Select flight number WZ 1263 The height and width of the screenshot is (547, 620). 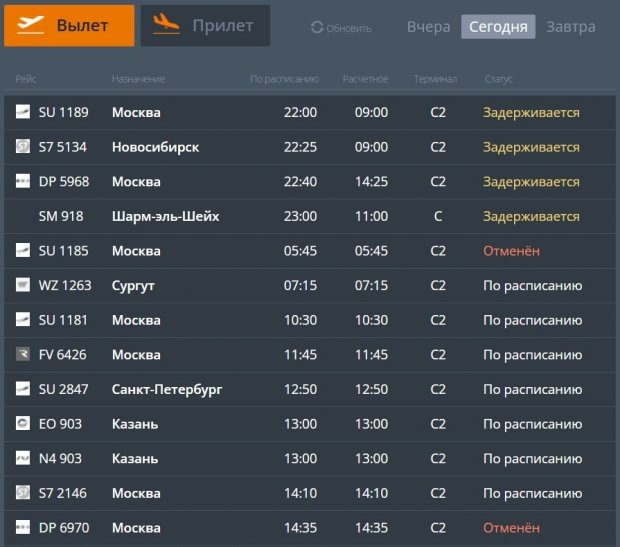65,286
